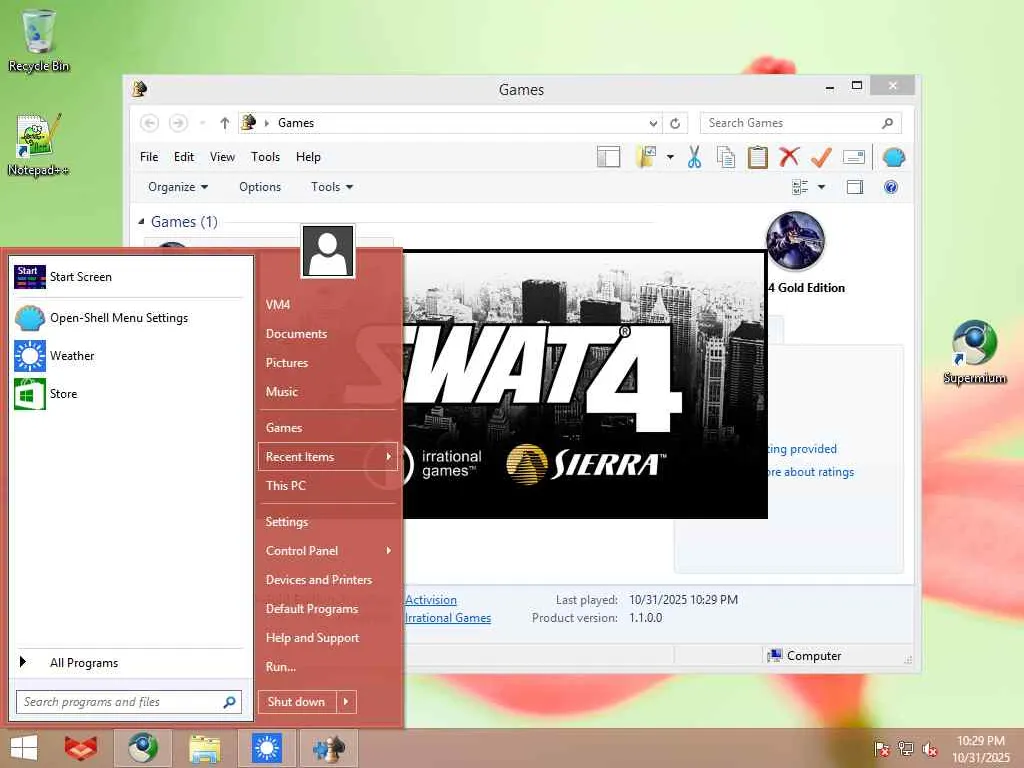The height and width of the screenshot is (768, 1024).
Task: Open Open-Shell Menu Settings
Action: [x=129, y=318]
